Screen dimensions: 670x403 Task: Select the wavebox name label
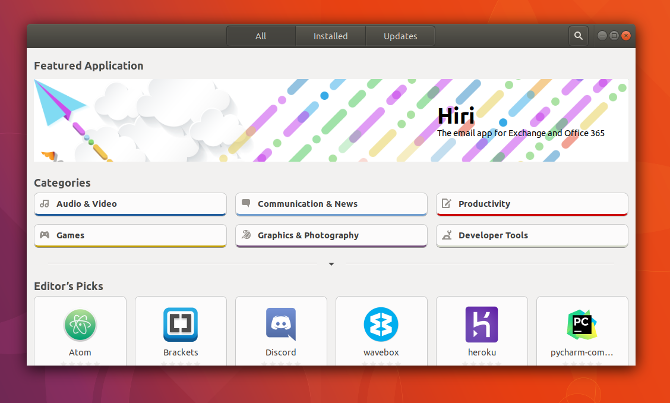point(381,353)
